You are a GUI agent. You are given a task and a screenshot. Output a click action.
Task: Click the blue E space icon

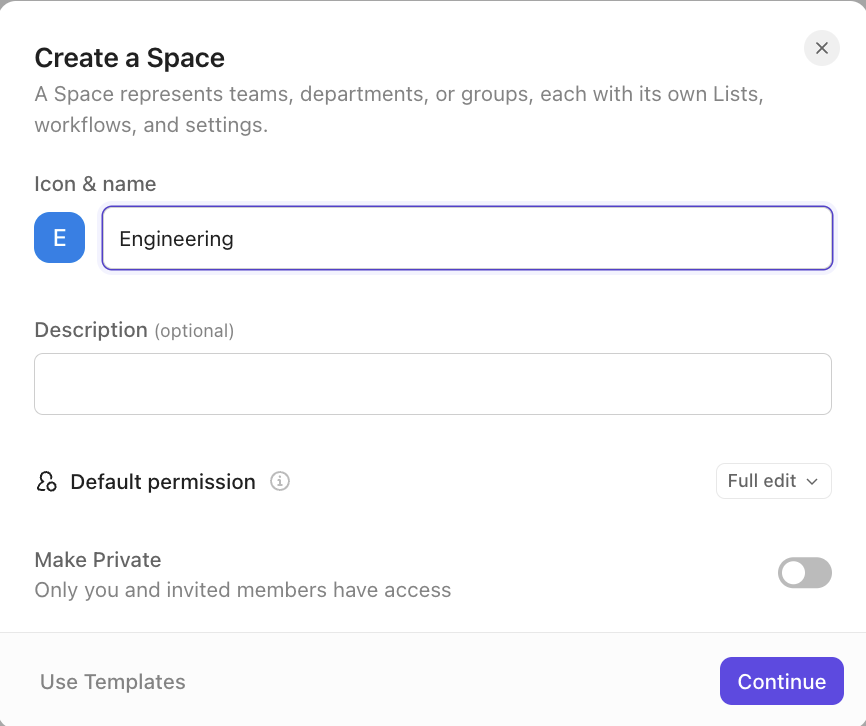coord(60,237)
